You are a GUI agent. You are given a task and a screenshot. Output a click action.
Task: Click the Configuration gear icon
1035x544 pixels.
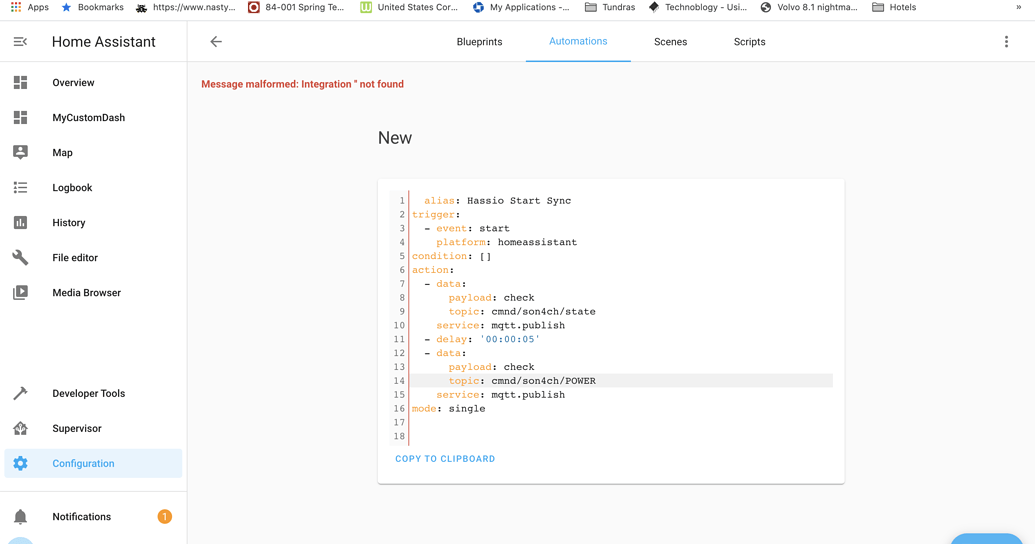[x=20, y=463]
